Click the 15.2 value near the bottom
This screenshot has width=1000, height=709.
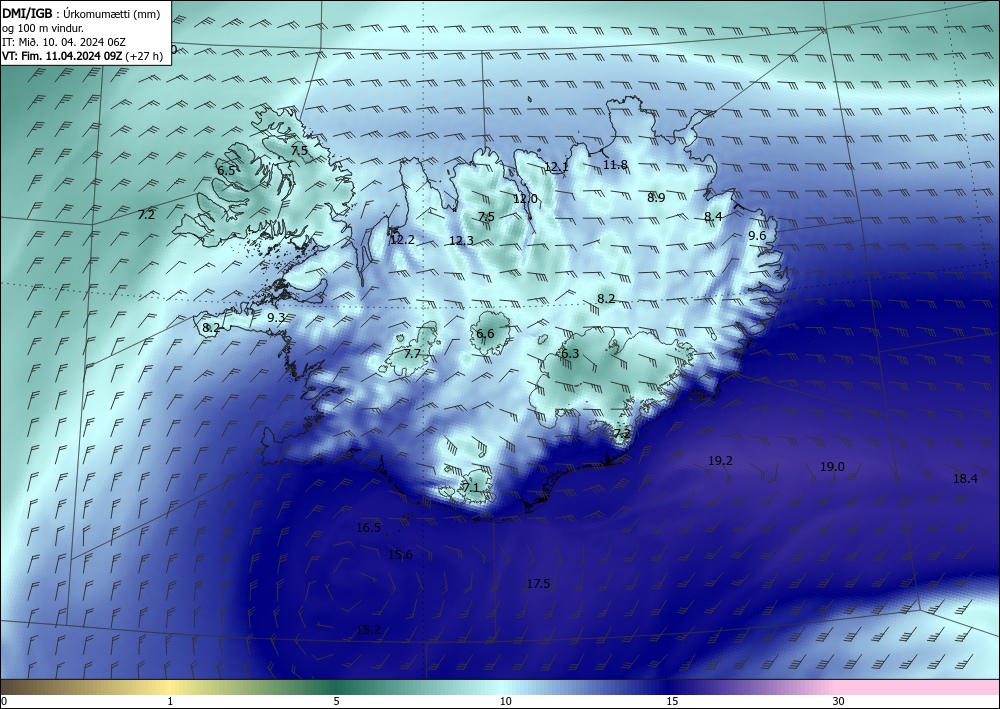coord(368,630)
